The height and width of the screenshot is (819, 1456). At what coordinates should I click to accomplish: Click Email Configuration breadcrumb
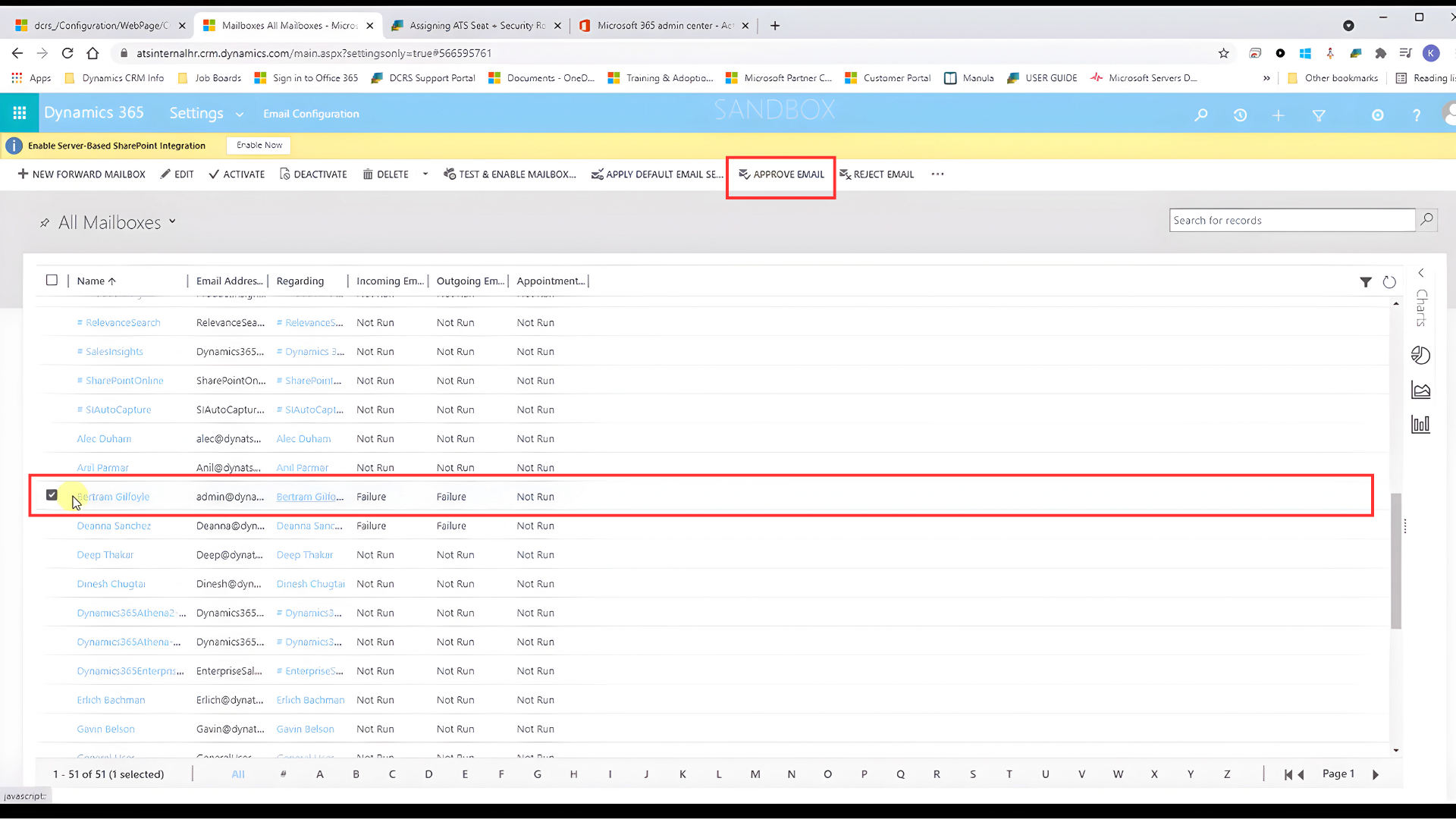coord(311,114)
